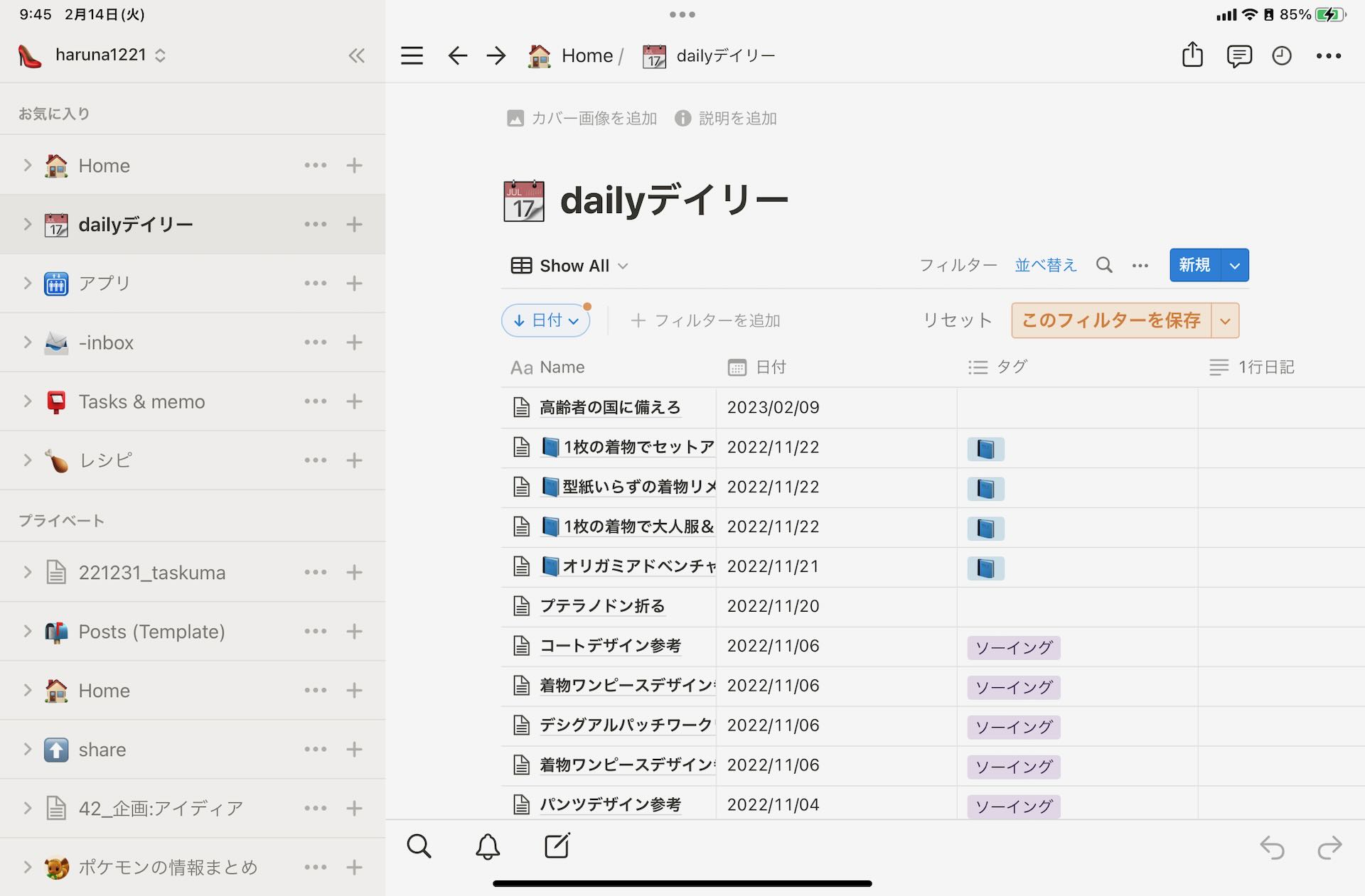Image resolution: width=1365 pixels, height=896 pixels.
Task: Go back with the left arrow
Action: pyautogui.click(x=457, y=55)
